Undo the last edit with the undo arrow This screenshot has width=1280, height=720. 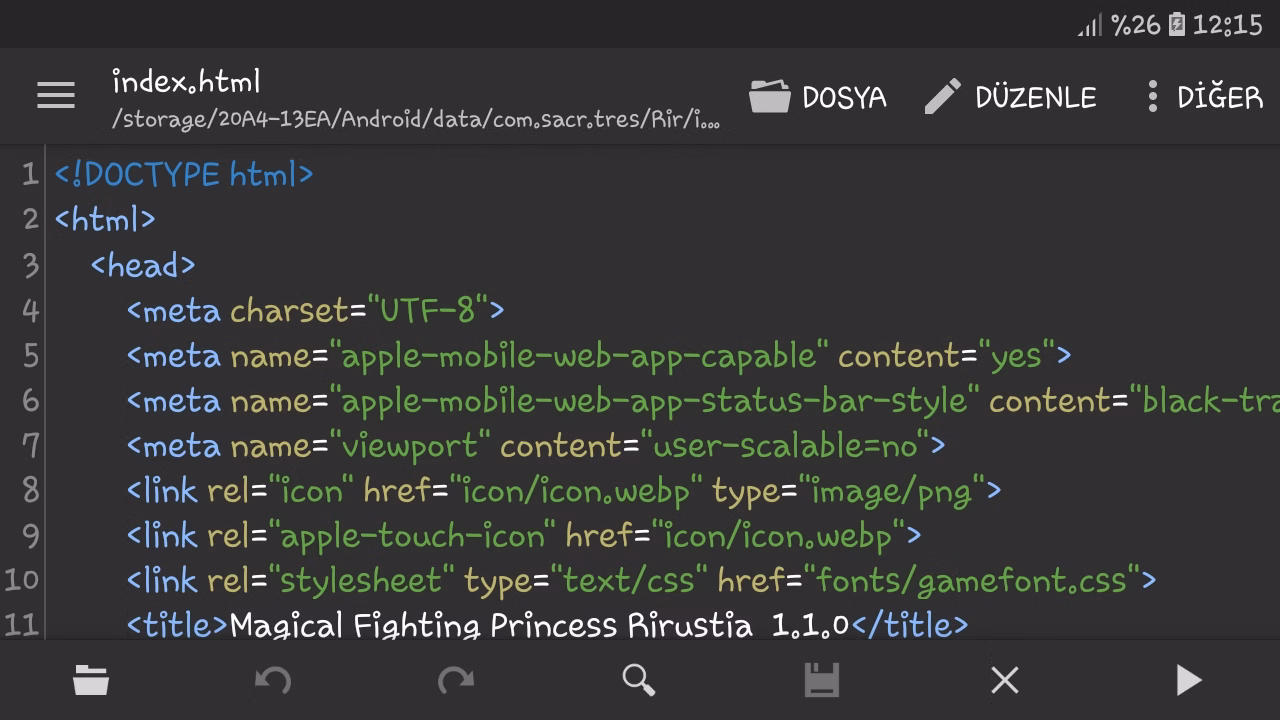272,679
